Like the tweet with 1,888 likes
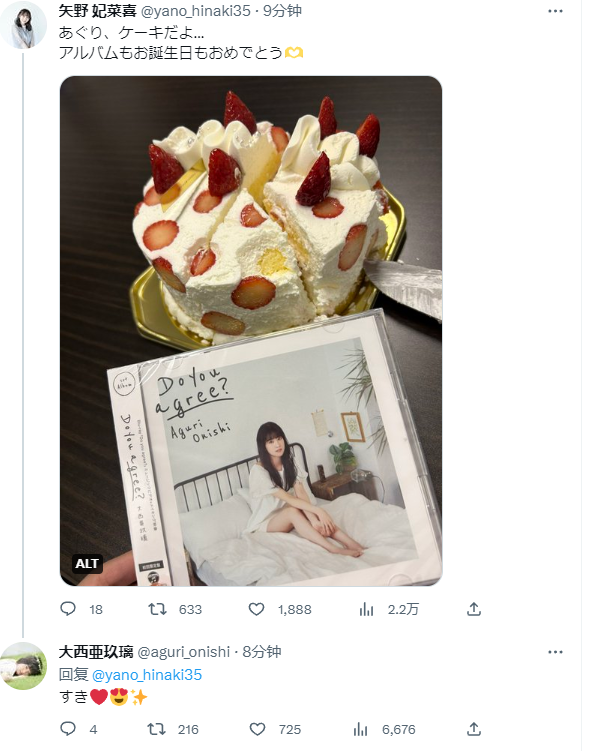593x751 pixels. (257, 609)
